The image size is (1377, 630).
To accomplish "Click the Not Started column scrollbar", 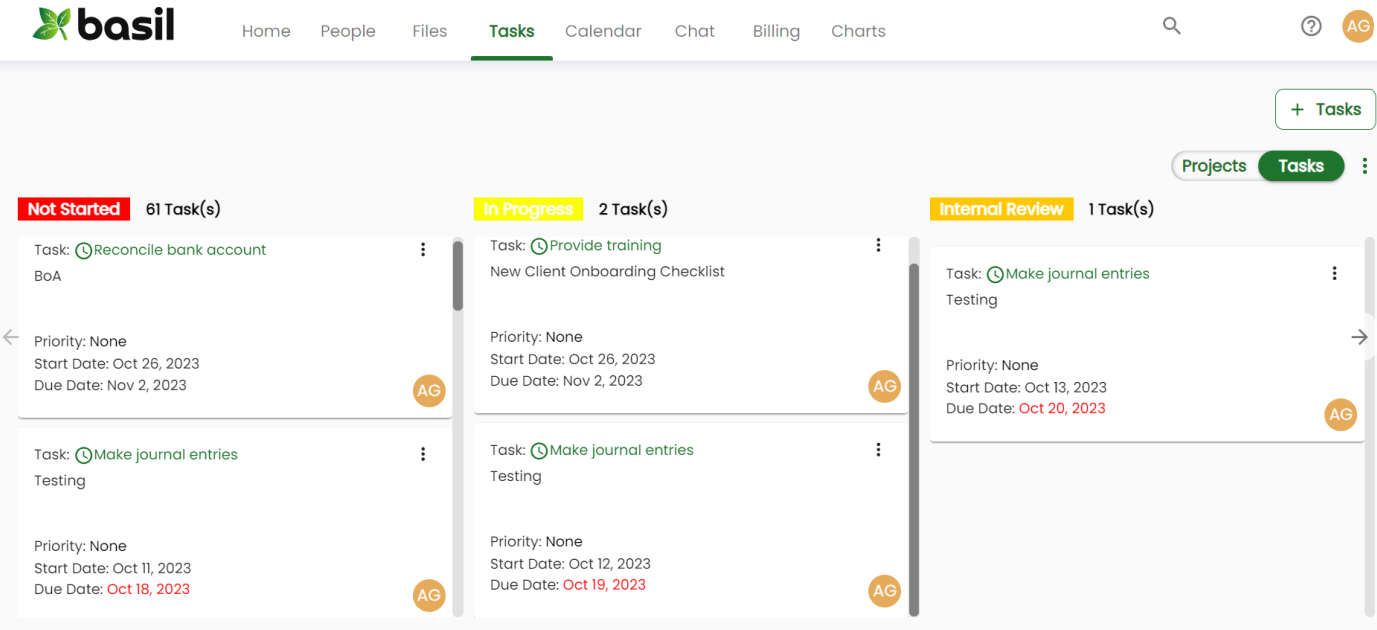I will coord(458,277).
